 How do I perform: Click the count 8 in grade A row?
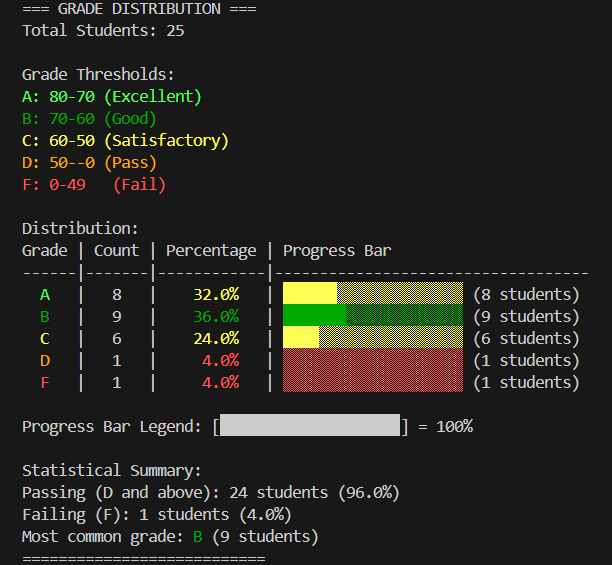pos(117,295)
